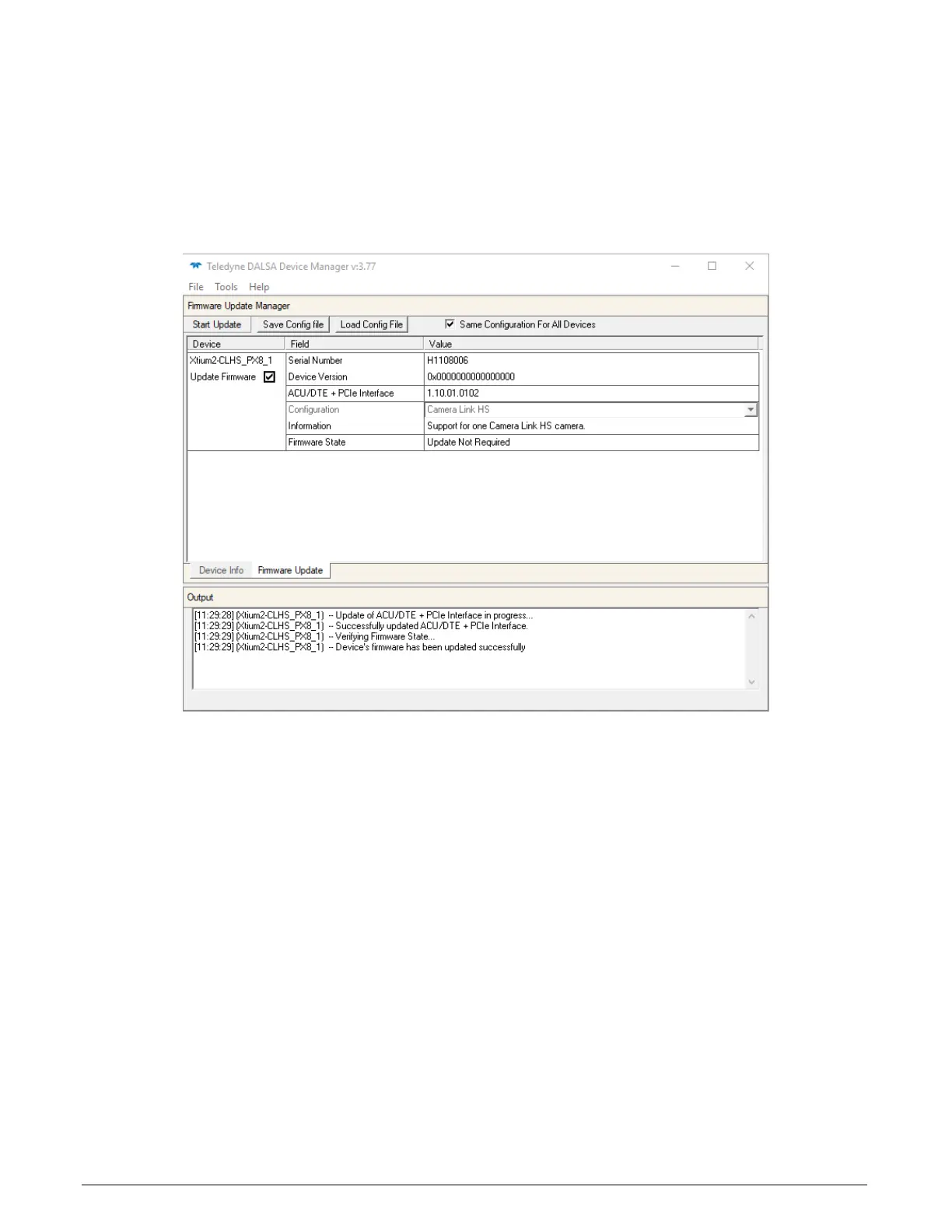Select the Xtium2-CLHS_PX8_1 device entry

(x=231, y=361)
